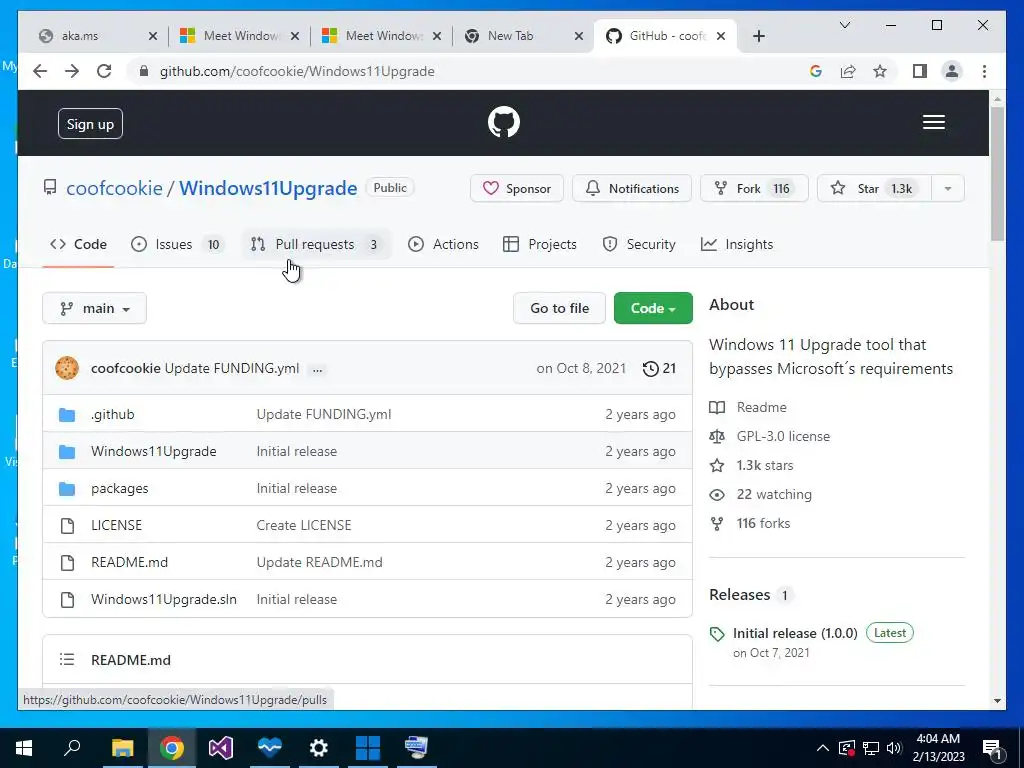Click the Sponsor button
This screenshot has width=1024, height=768.
517,189
